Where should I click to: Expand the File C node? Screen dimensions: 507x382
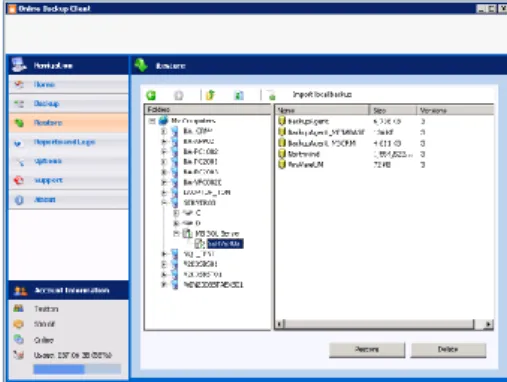click(x=176, y=213)
